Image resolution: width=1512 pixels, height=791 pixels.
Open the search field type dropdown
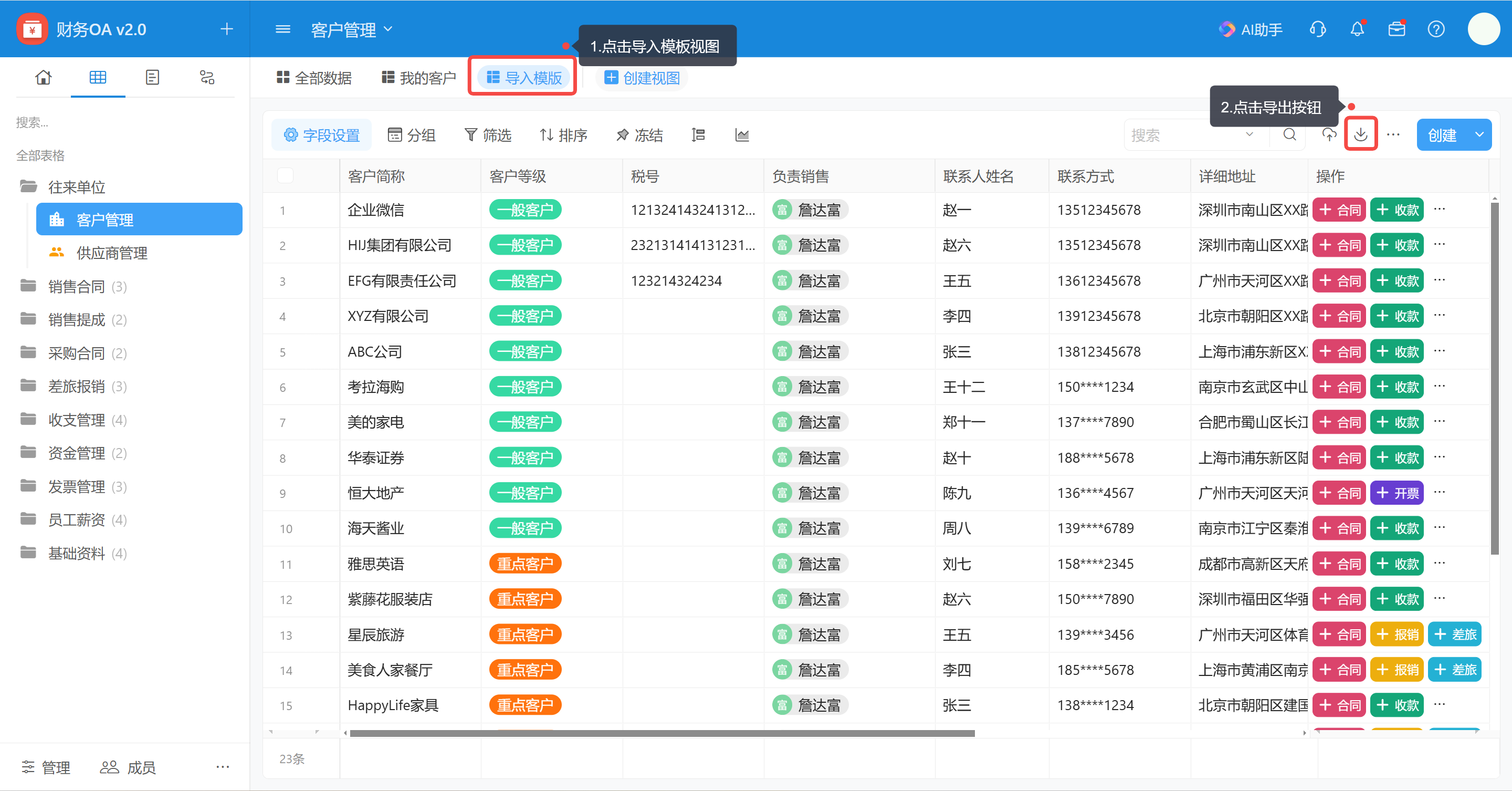point(1249,134)
